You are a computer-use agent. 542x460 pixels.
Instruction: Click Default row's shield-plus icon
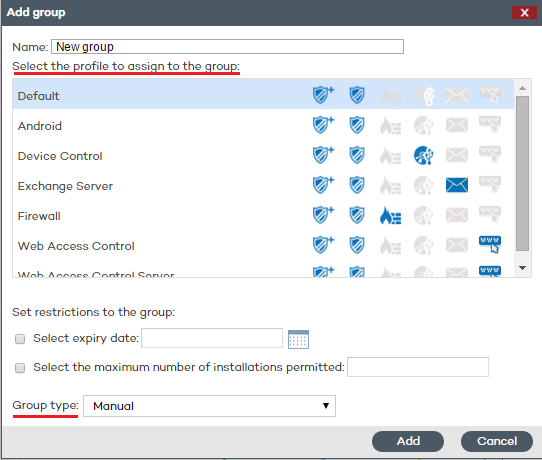click(x=323, y=95)
